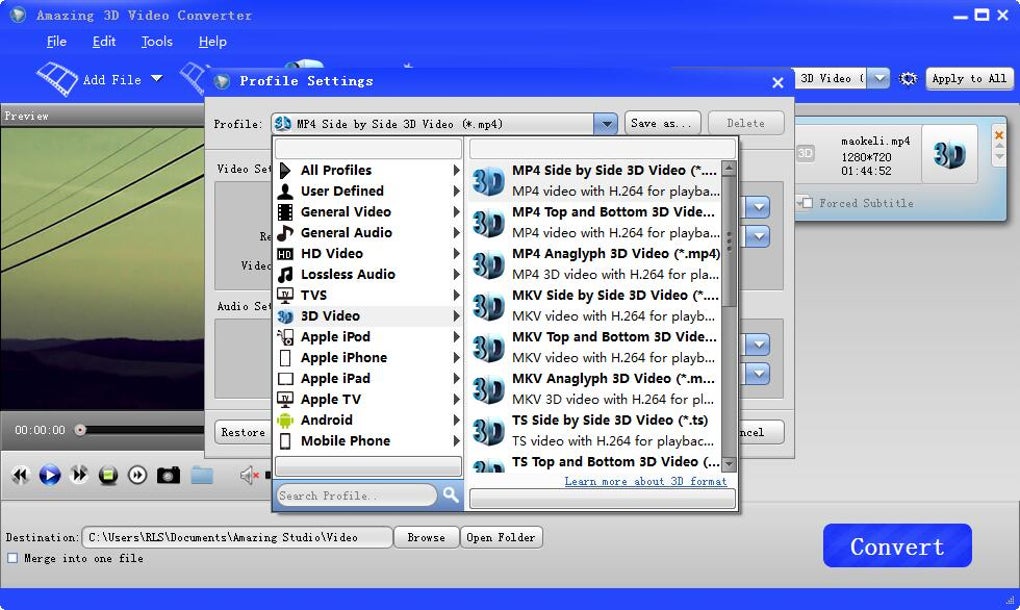Toggle the Forced Subtitle checkbox
Image resolution: width=1020 pixels, height=610 pixels.
point(807,203)
